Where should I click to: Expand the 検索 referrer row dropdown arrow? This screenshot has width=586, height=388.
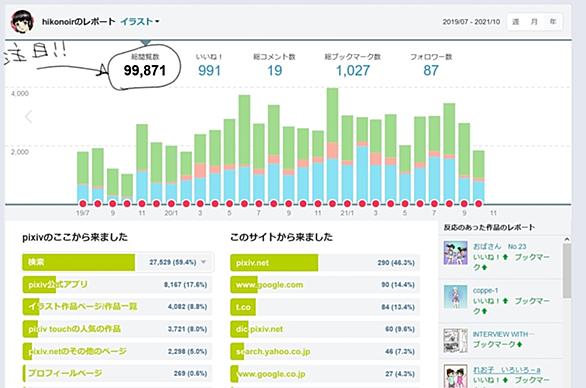(204, 262)
